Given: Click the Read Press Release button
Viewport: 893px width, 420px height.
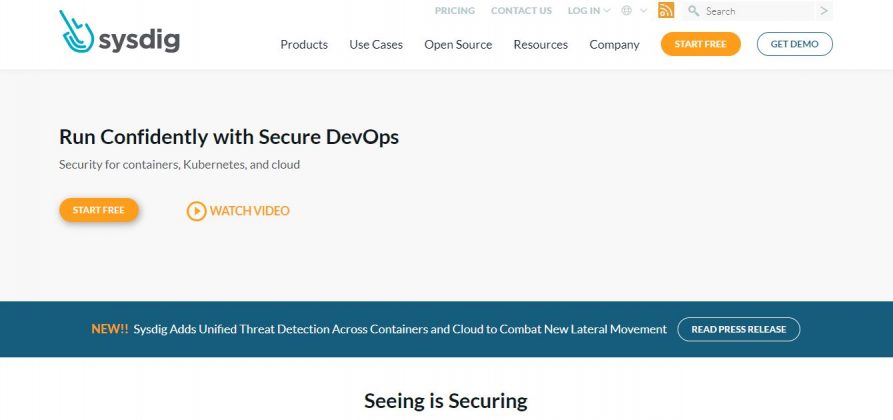Looking at the screenshot, I should click(x=739, y=329).
